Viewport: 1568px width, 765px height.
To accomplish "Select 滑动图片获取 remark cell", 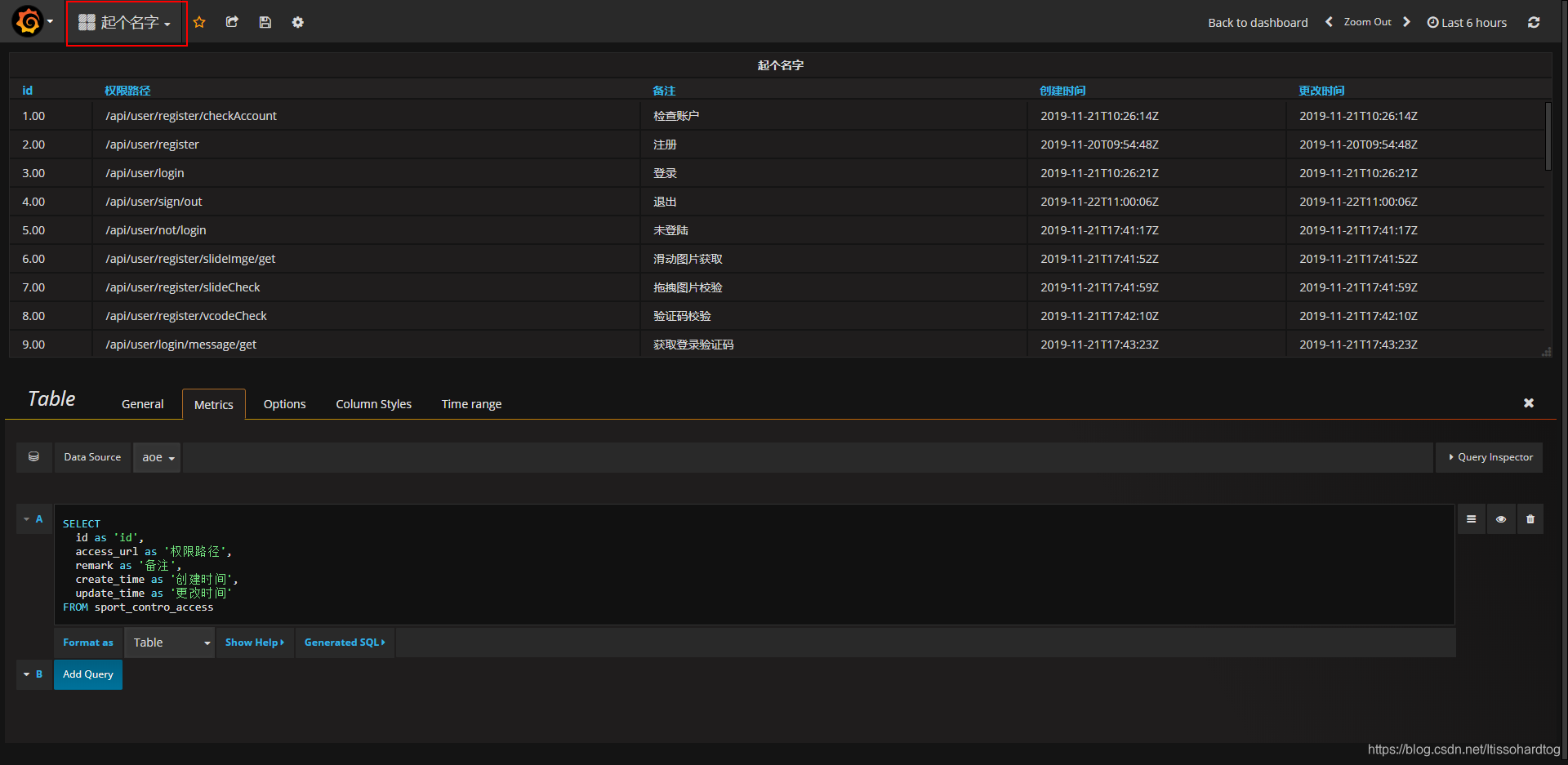I will click(x=834, y=259).
